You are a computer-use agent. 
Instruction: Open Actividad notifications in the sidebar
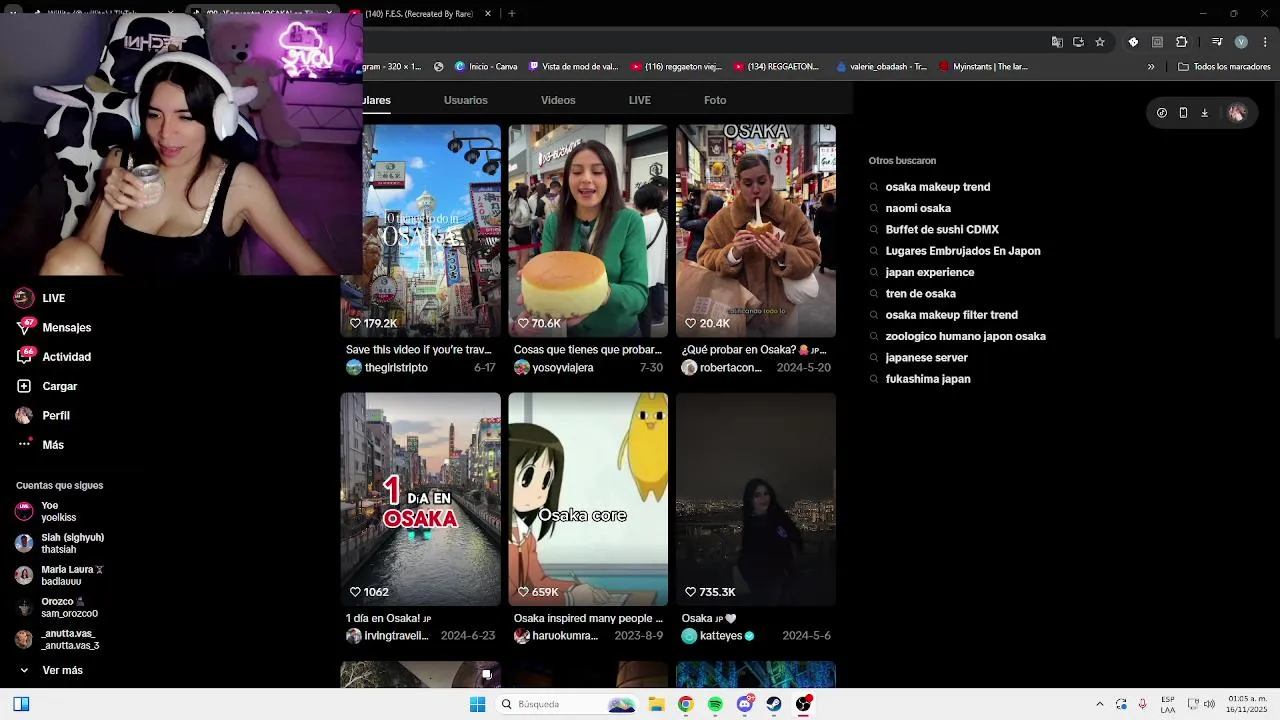[x=53, y=357]
